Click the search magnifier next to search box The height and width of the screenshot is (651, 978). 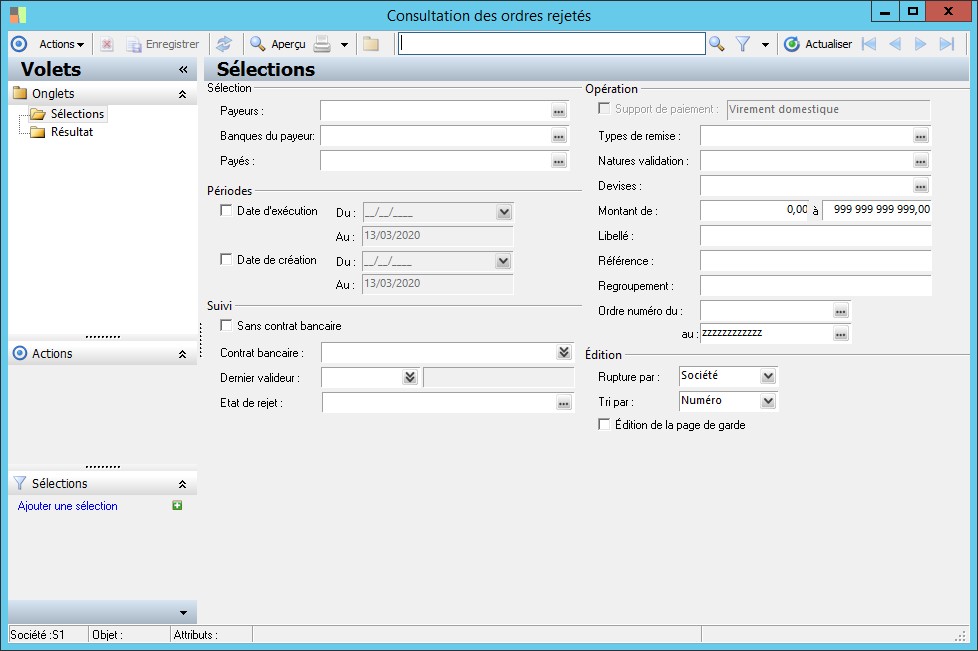click(716, 44)
